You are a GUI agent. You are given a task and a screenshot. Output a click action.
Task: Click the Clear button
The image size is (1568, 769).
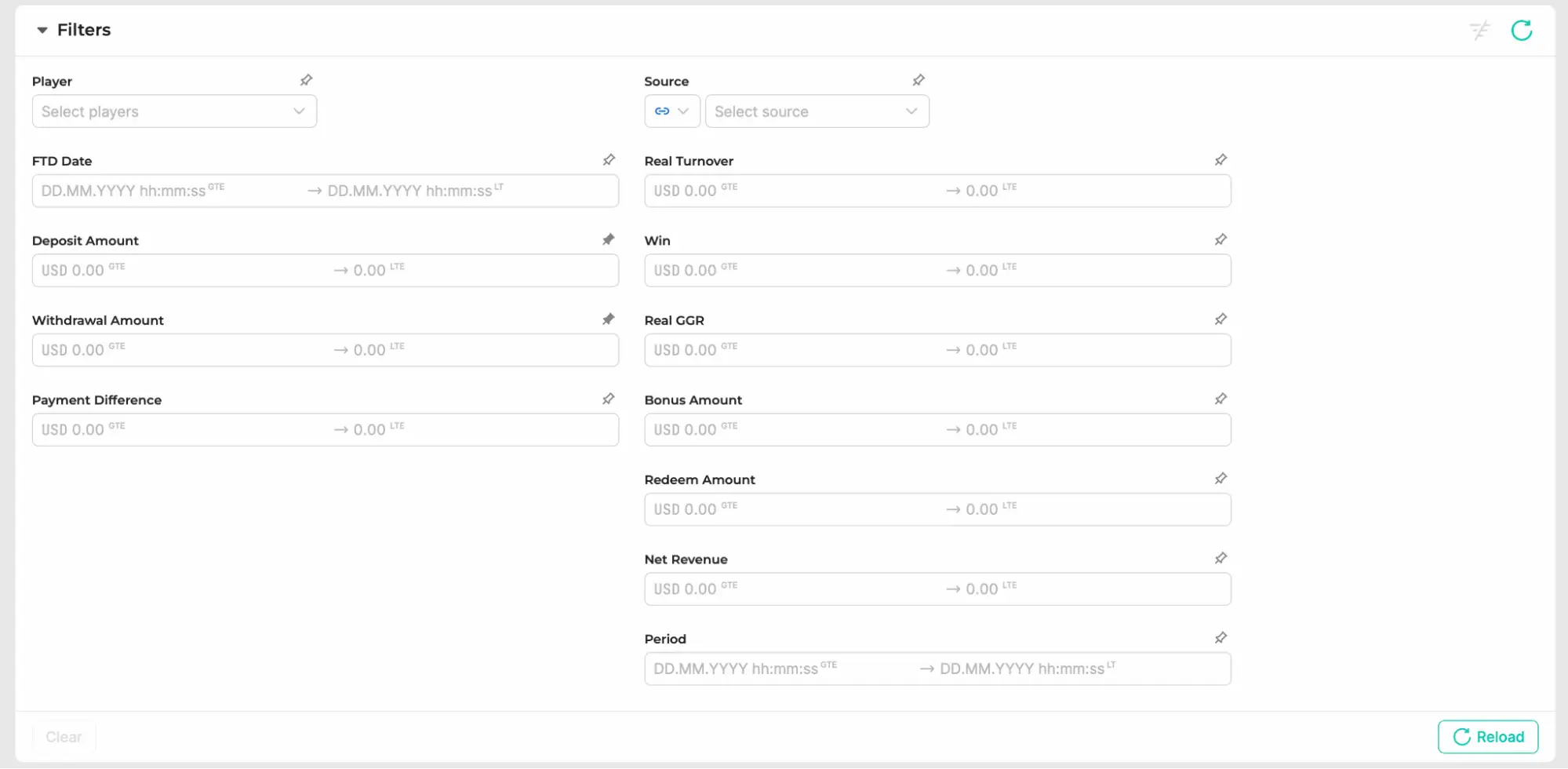click(64, 737)
